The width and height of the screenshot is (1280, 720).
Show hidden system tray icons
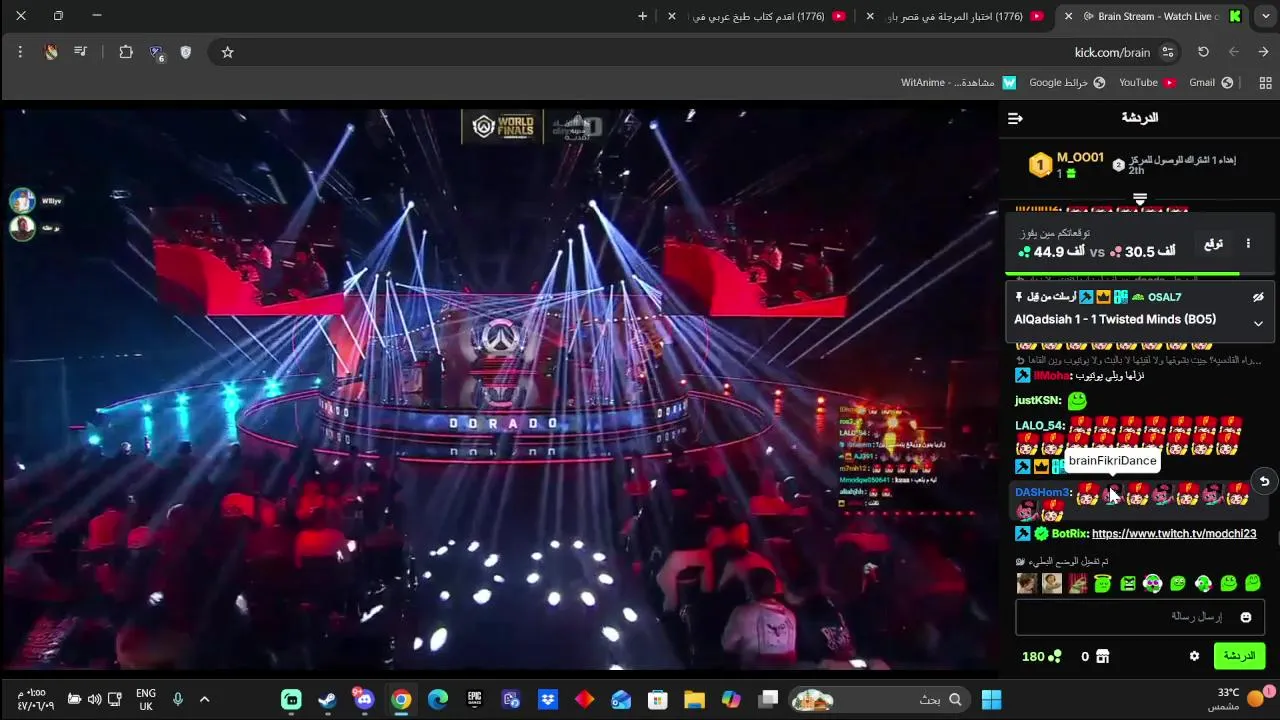coord(204,699)
